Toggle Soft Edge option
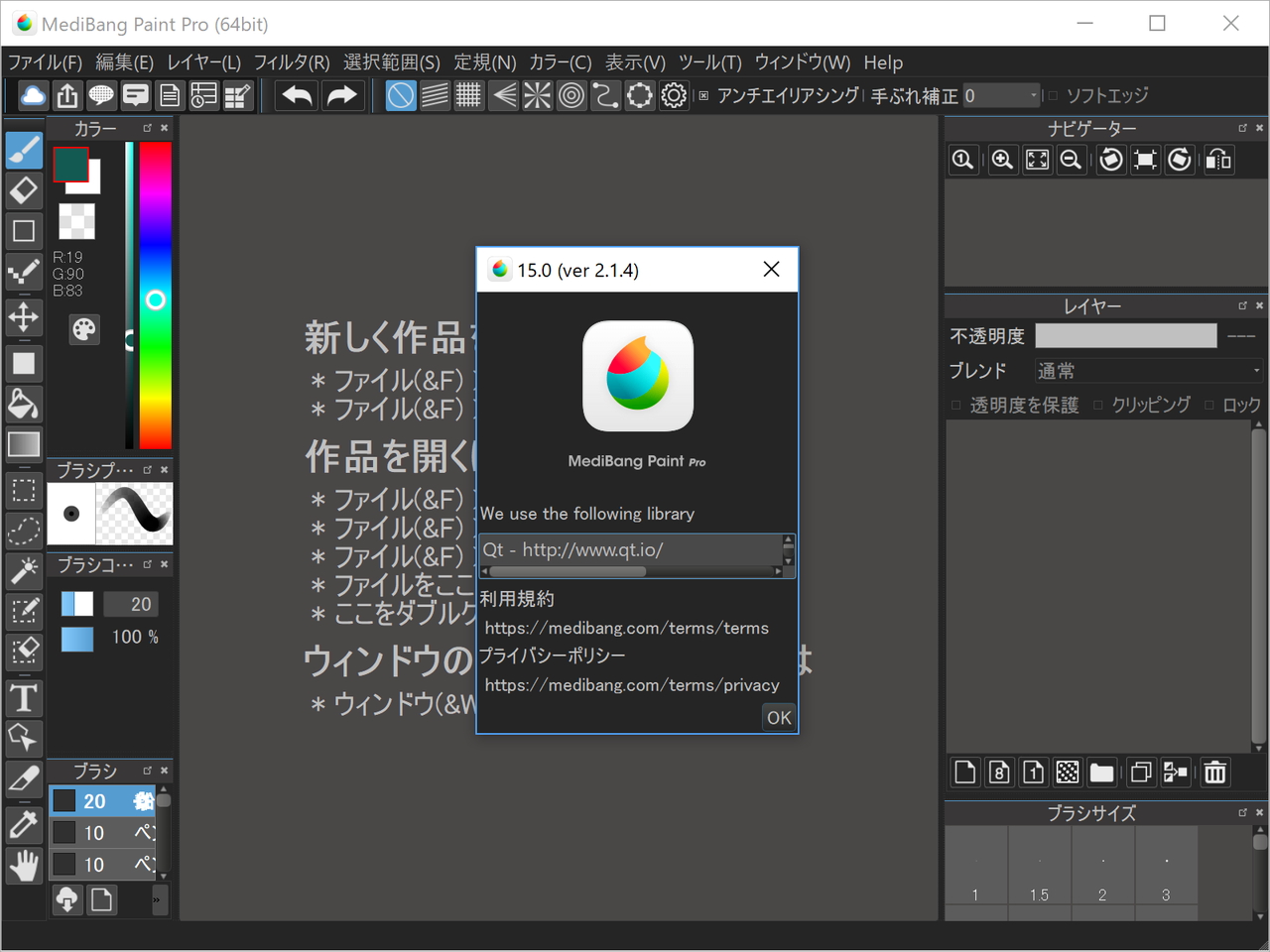Screen dimensions: 1270x952 (1055, 95)
